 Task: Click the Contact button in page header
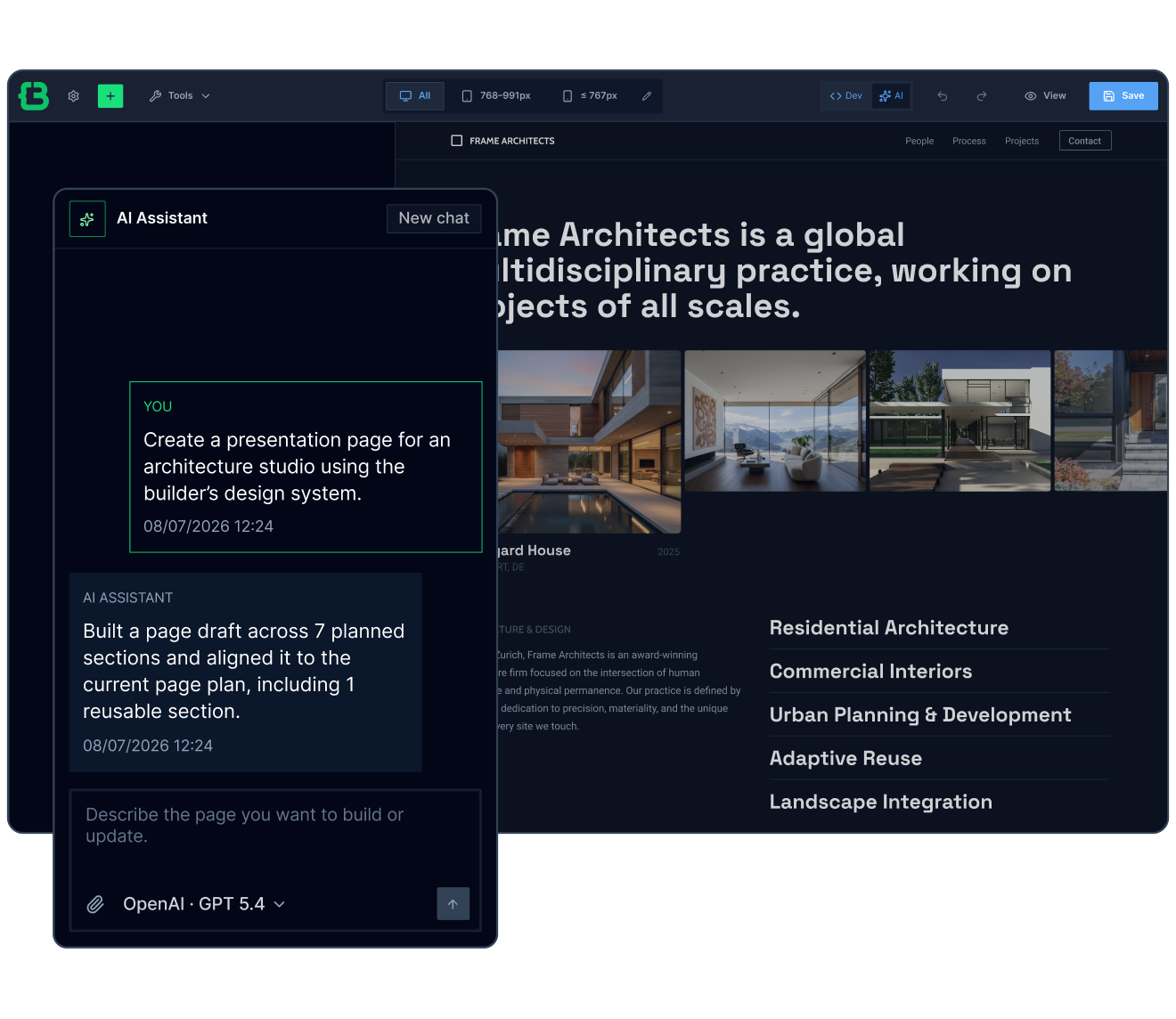click(x=1085, y=141)
